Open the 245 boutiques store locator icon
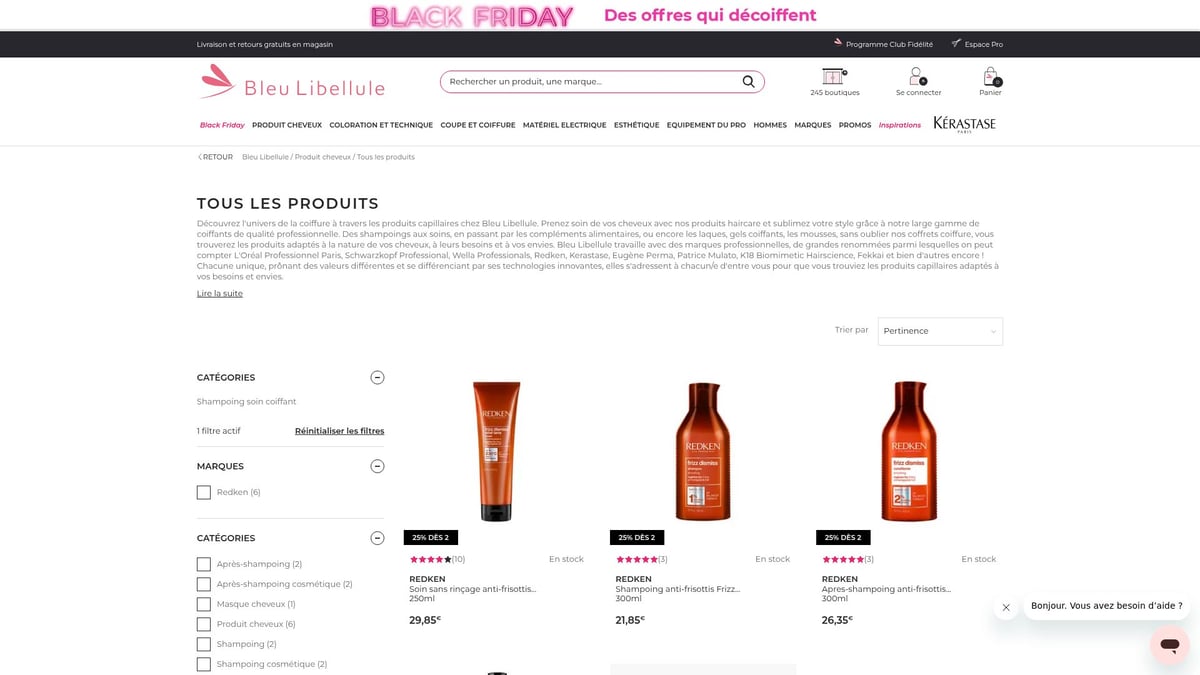The width and height of the screenshot is (1200, 675). pos(834,77)
